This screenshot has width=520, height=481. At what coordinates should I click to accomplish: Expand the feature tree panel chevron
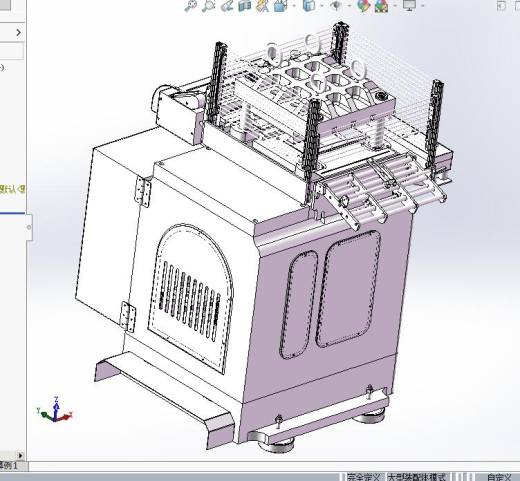[18, 32]
